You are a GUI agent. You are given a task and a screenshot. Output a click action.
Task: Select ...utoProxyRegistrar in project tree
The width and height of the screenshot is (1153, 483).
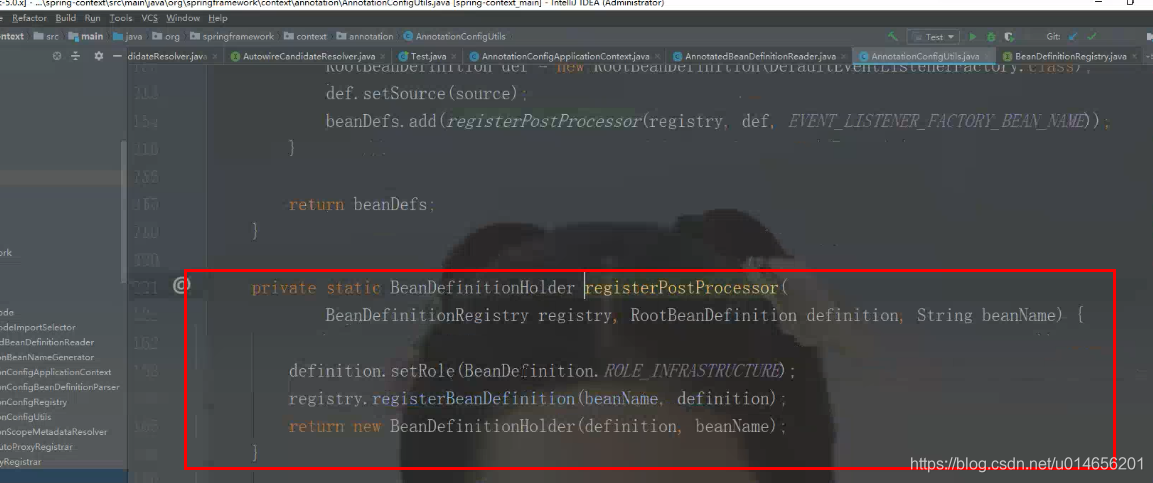36,446
